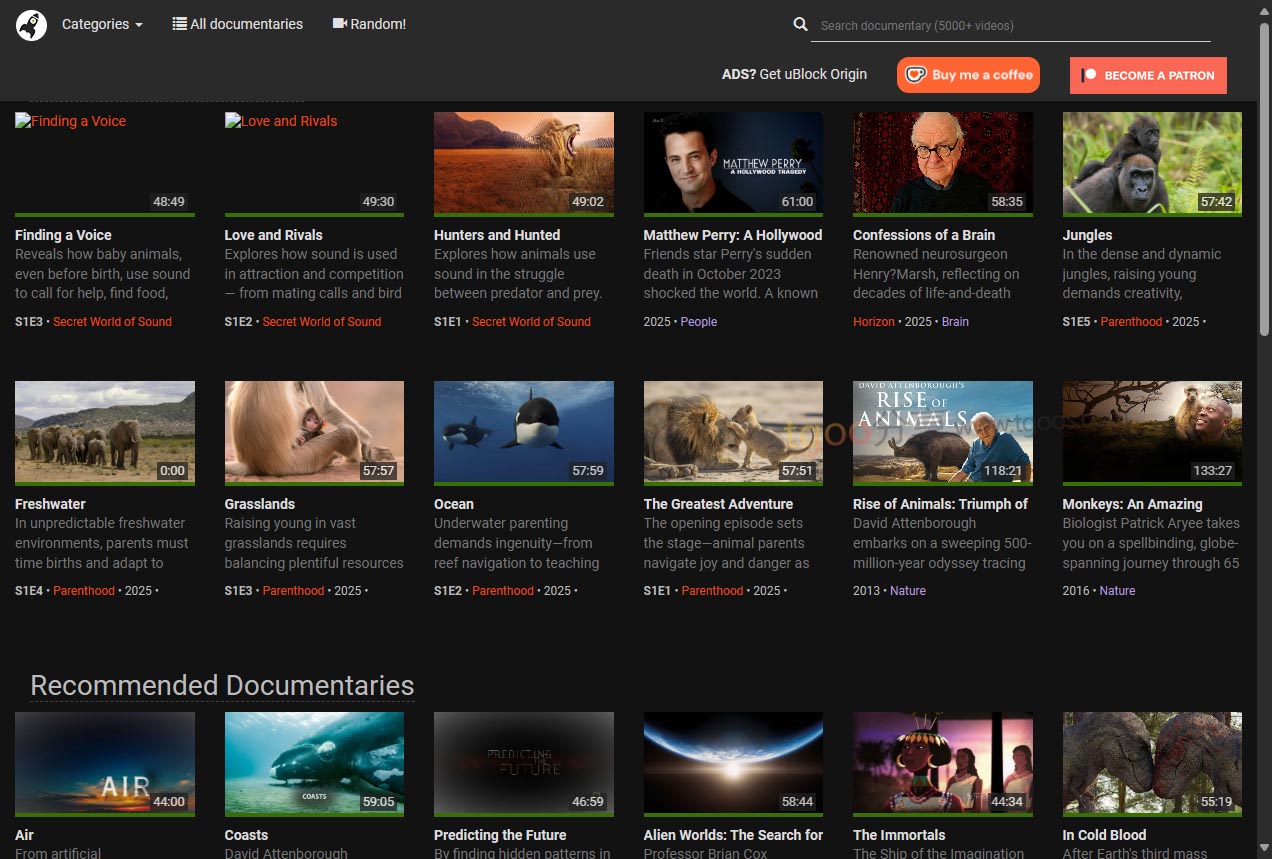Expand the Categories dropdown menu
The width and height of the screenshot is (1272, 859).
[x=102, y=24]
